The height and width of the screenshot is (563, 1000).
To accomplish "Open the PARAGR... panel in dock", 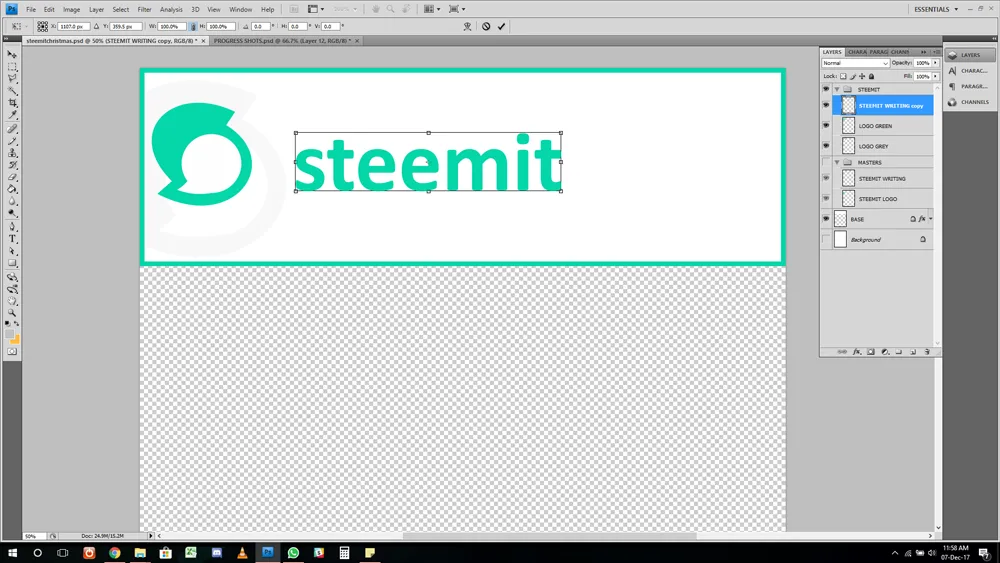I will click(x=969, y=86).
